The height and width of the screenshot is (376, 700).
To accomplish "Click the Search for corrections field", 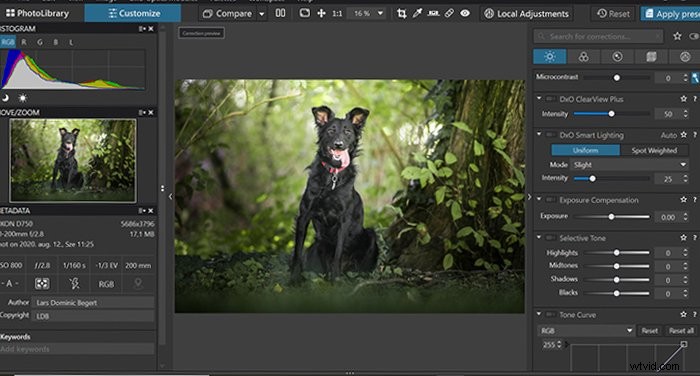I will 599,36.
